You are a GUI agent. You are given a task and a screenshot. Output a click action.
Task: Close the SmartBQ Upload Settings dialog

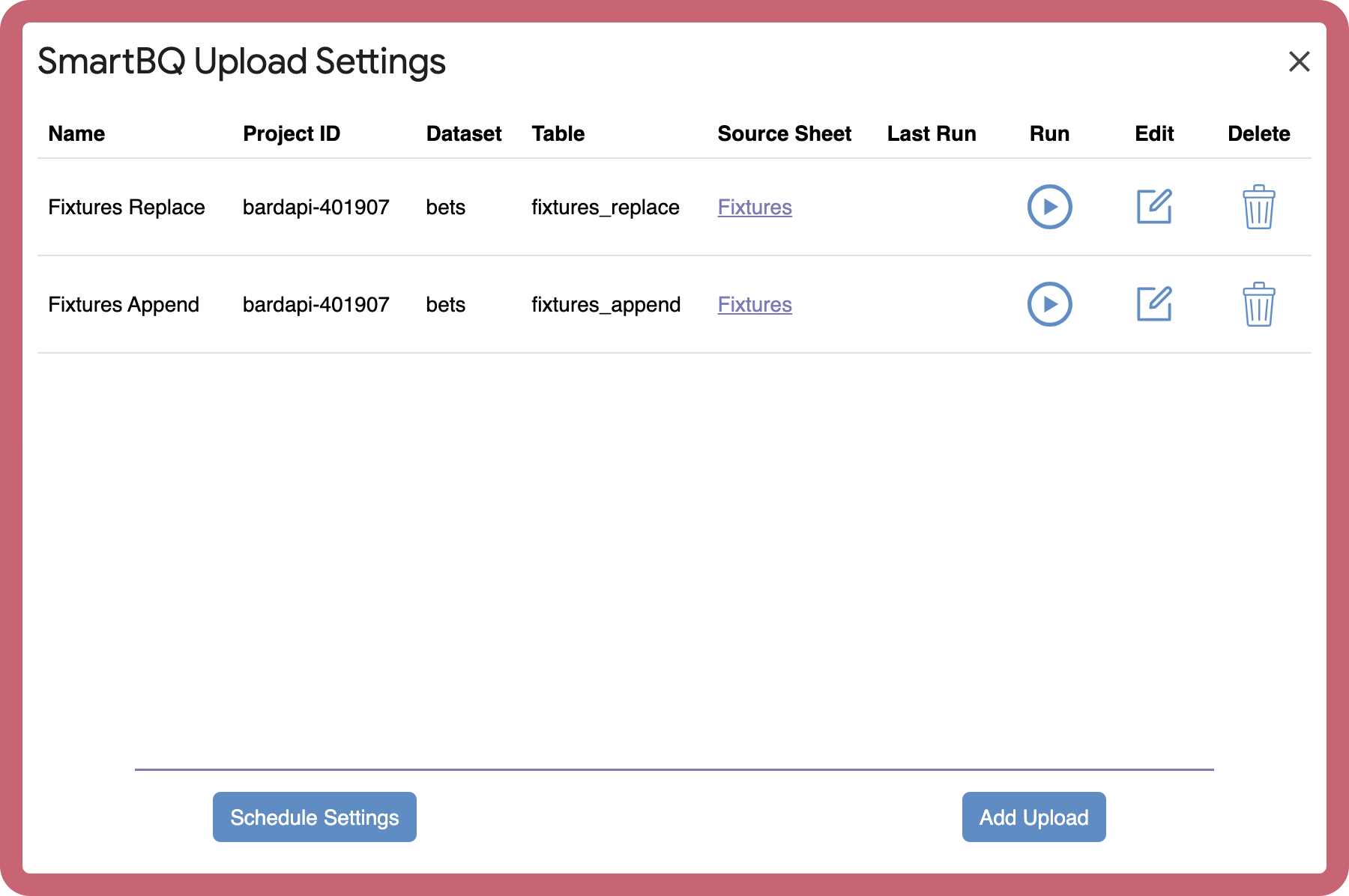1299,61
